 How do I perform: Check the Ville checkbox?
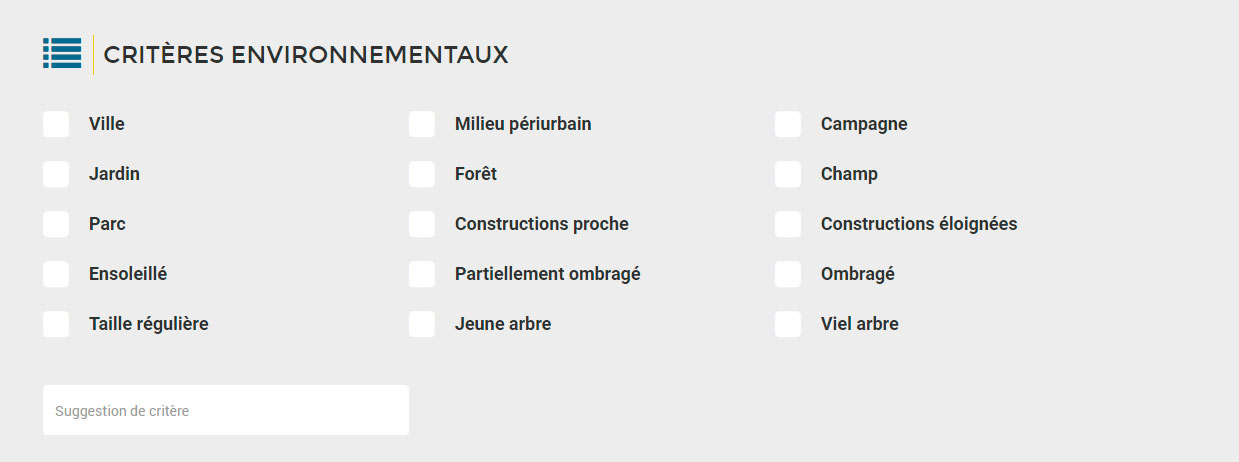click(56, 124)
